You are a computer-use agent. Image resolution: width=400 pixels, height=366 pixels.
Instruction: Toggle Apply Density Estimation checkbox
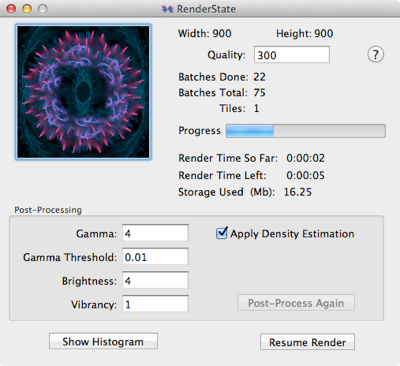click(222, 233)
